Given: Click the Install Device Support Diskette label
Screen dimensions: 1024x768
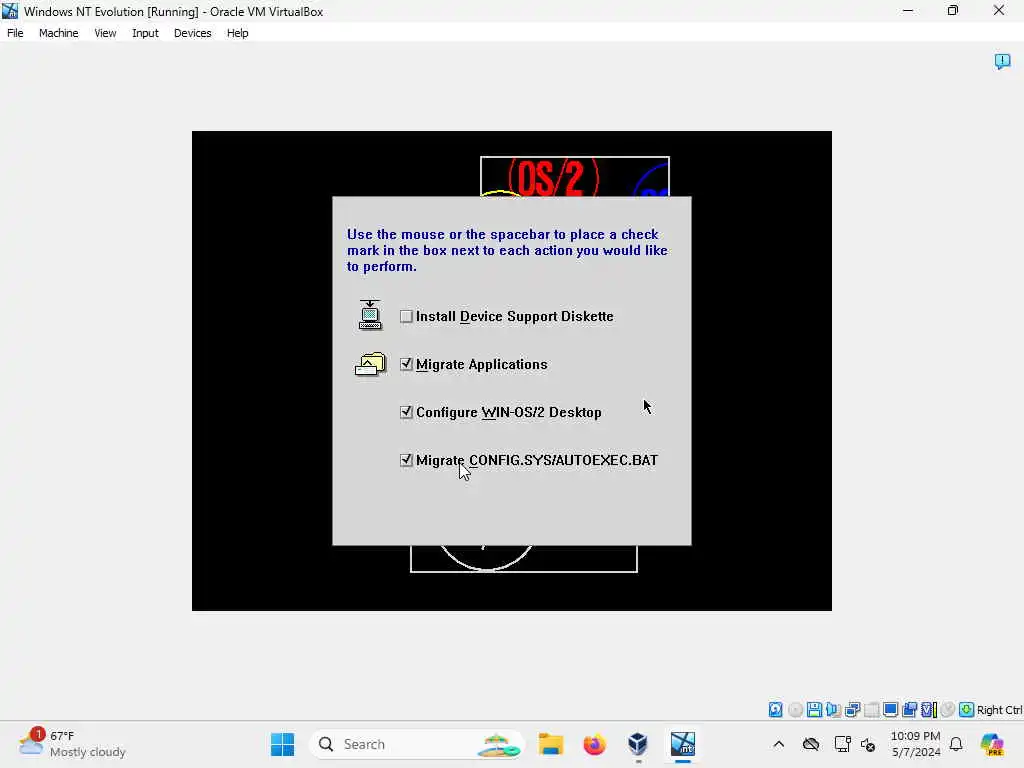Looking at the screenshot, I should [515, 316].
